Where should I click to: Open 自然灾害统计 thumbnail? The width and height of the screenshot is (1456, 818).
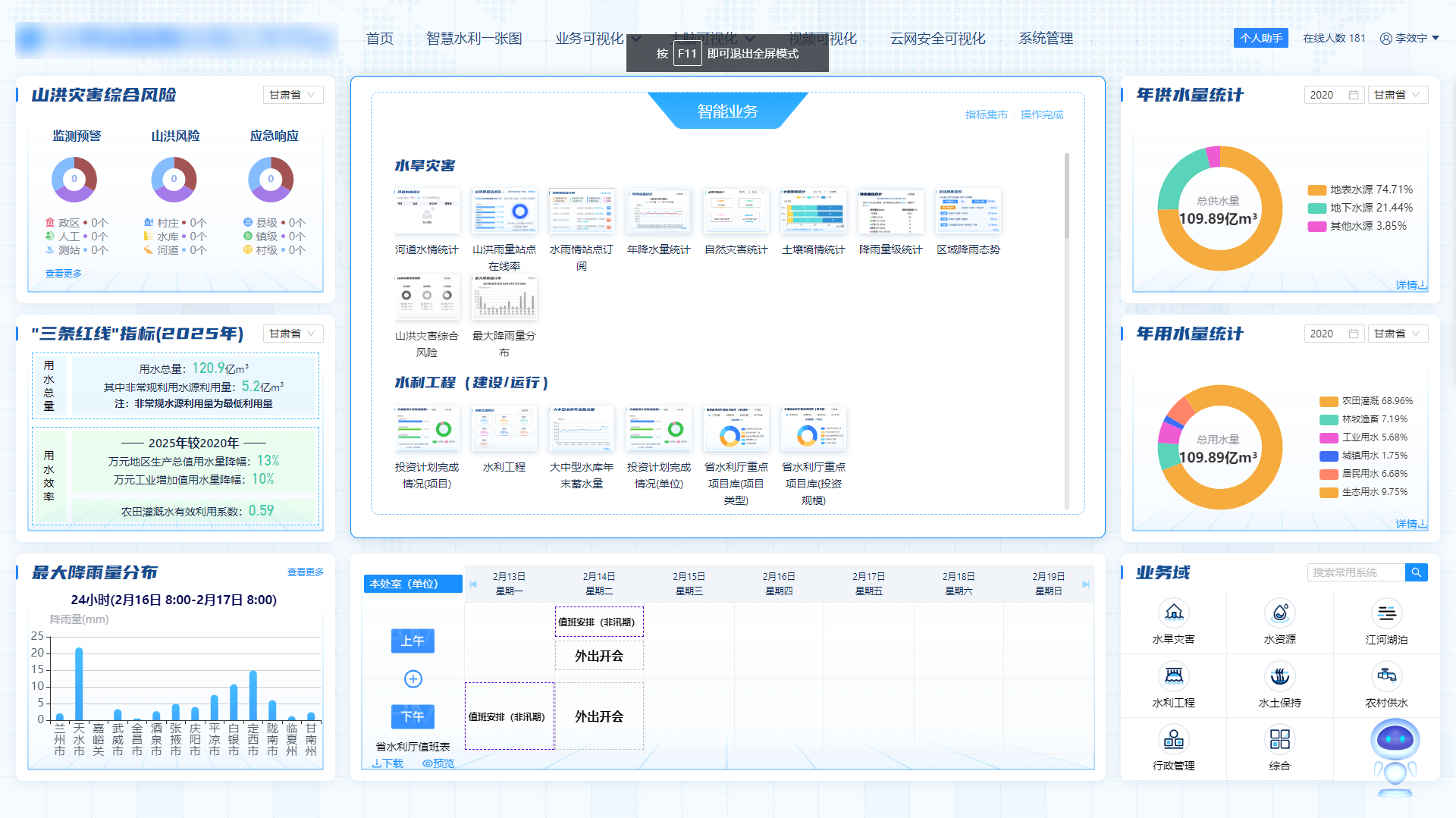pos(736,210)
